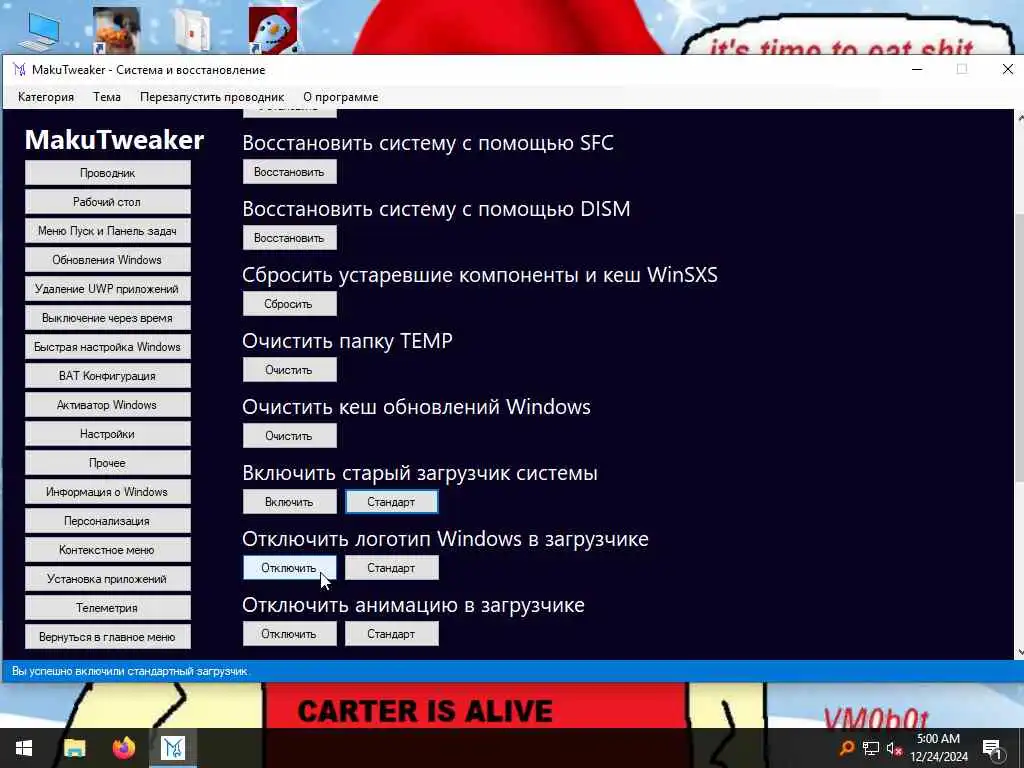Click Сбросить for WinSXS cache
This screenshot has width=1024, height=768.
pos(289,304)
